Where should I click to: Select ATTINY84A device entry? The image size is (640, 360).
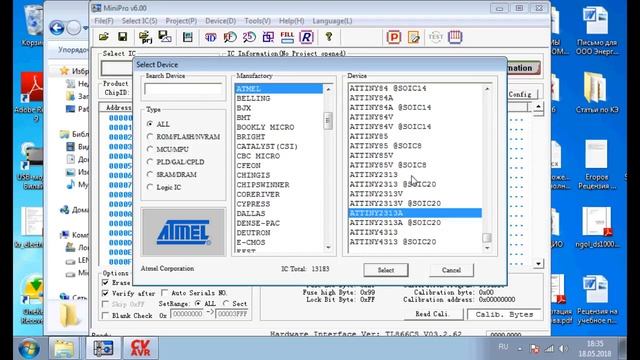pos(371,98)
